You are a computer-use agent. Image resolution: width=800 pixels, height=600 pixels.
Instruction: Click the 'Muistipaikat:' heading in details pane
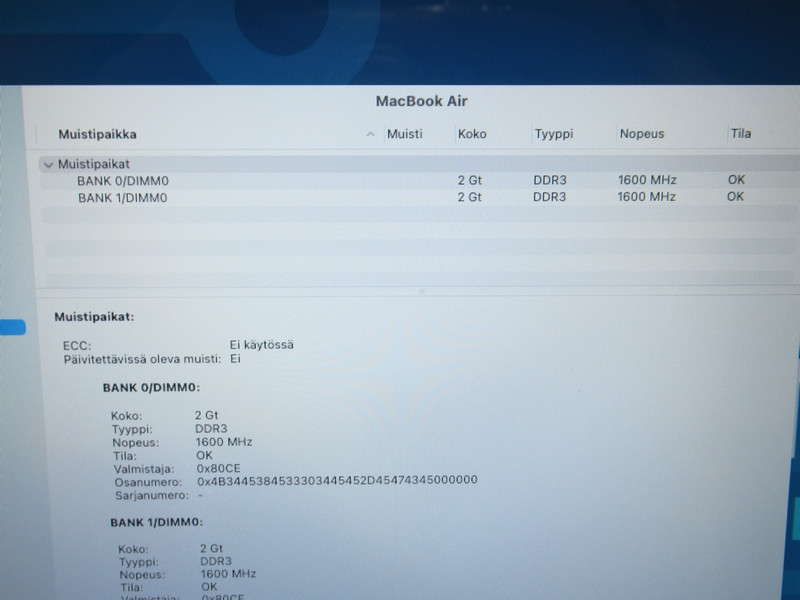(x=94, y=317)
